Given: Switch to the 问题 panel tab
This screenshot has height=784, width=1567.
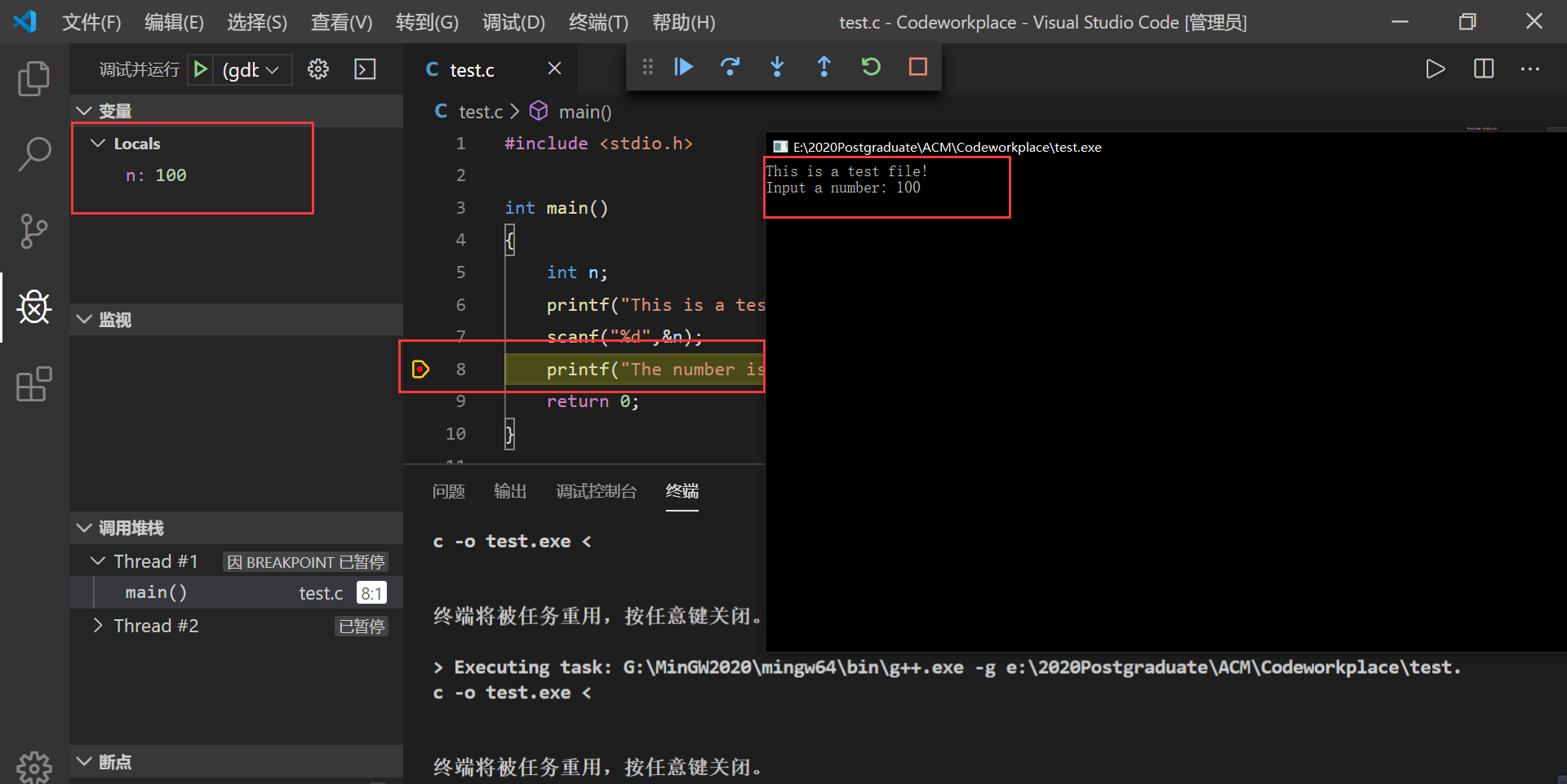Looking at the screenshot, I should pyautogui.click(x=449, y=491).
